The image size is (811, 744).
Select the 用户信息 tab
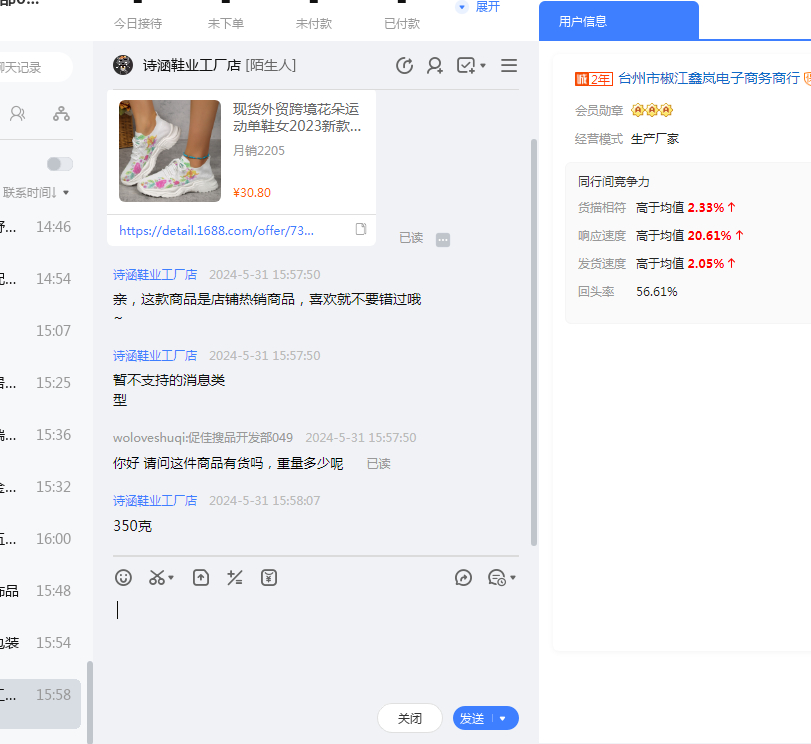tap(618, 21)
